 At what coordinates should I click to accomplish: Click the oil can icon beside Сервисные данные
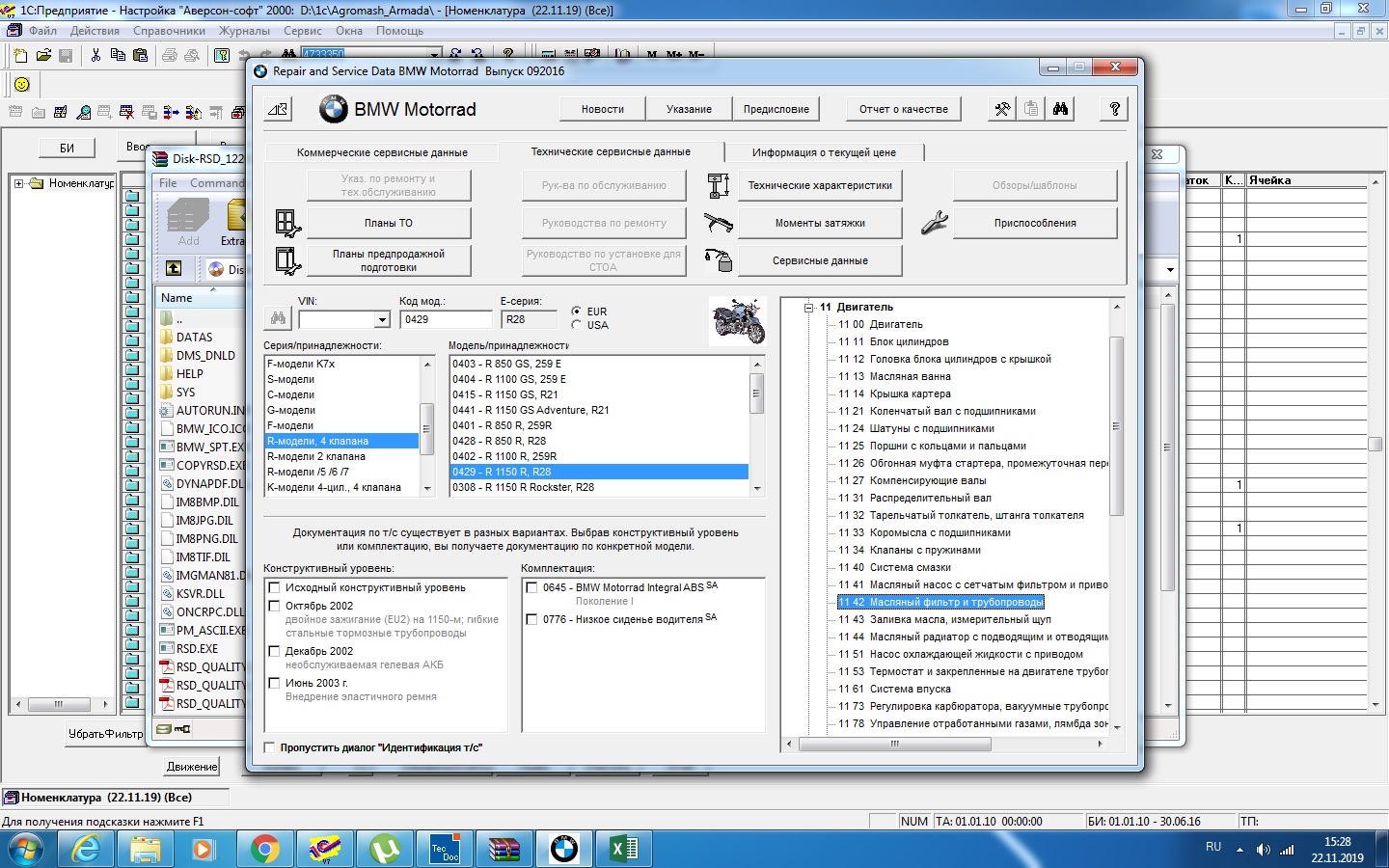(719, 260)
